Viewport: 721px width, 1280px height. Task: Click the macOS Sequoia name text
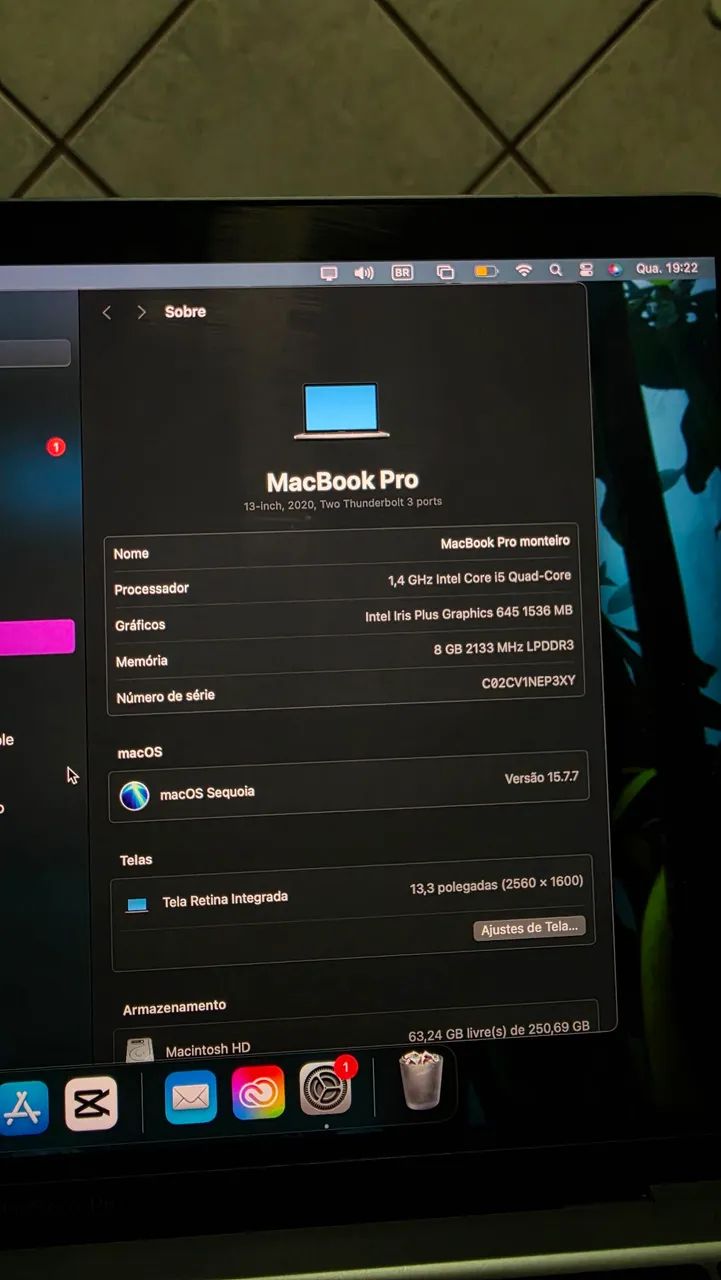click(207, 793)
